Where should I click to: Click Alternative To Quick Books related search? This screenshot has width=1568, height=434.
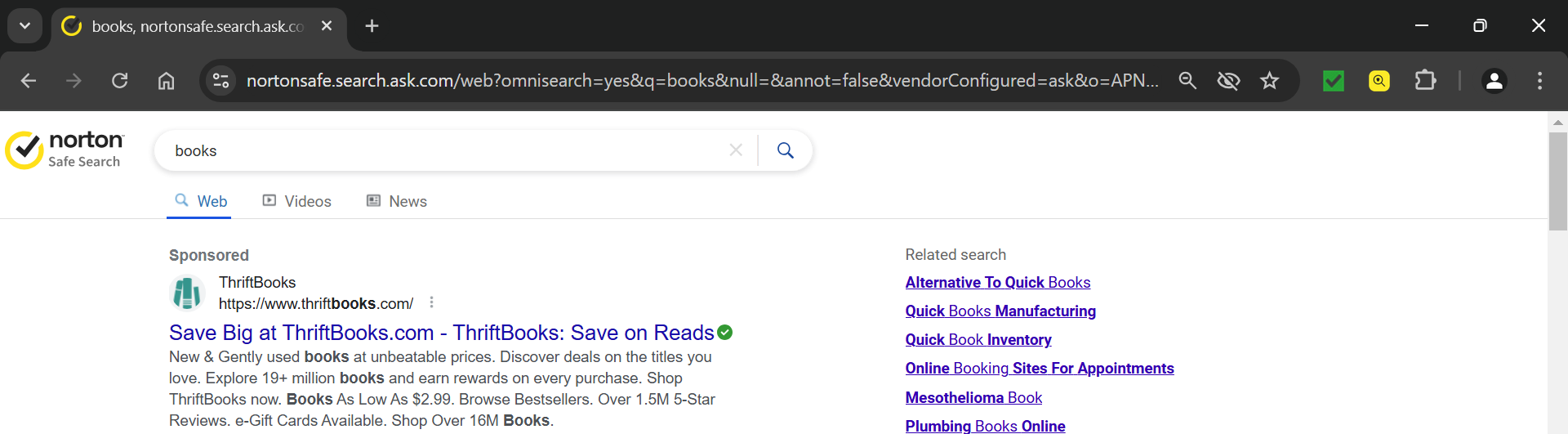point(997,283)
